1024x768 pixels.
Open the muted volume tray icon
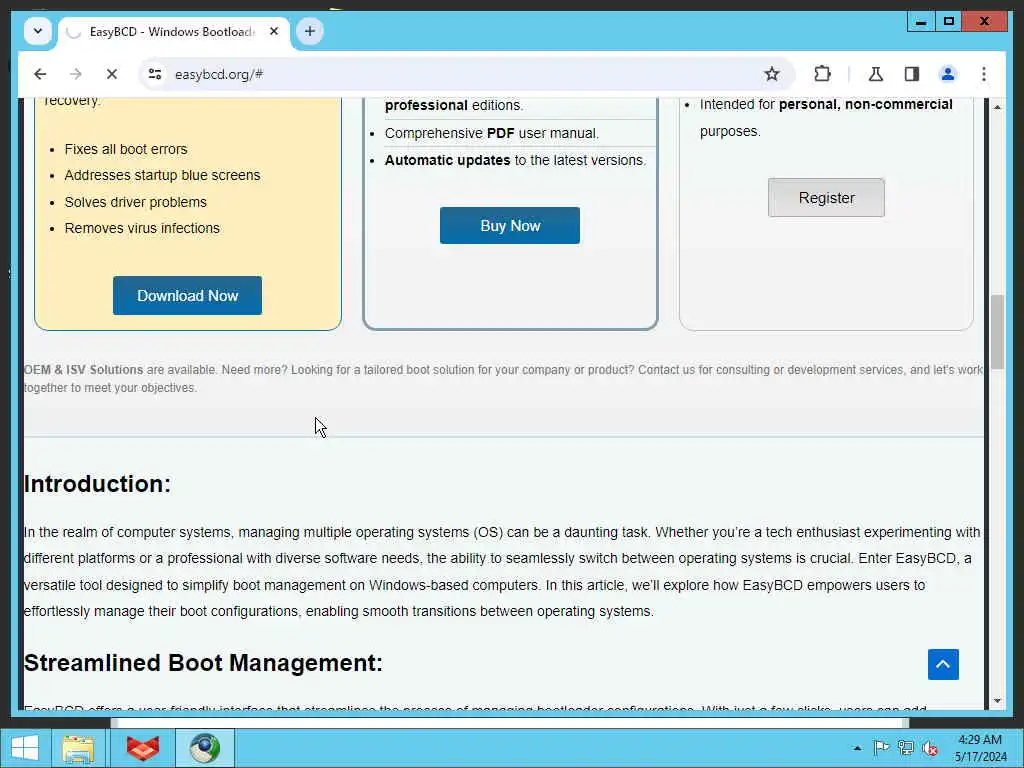(x=930, y=748)
